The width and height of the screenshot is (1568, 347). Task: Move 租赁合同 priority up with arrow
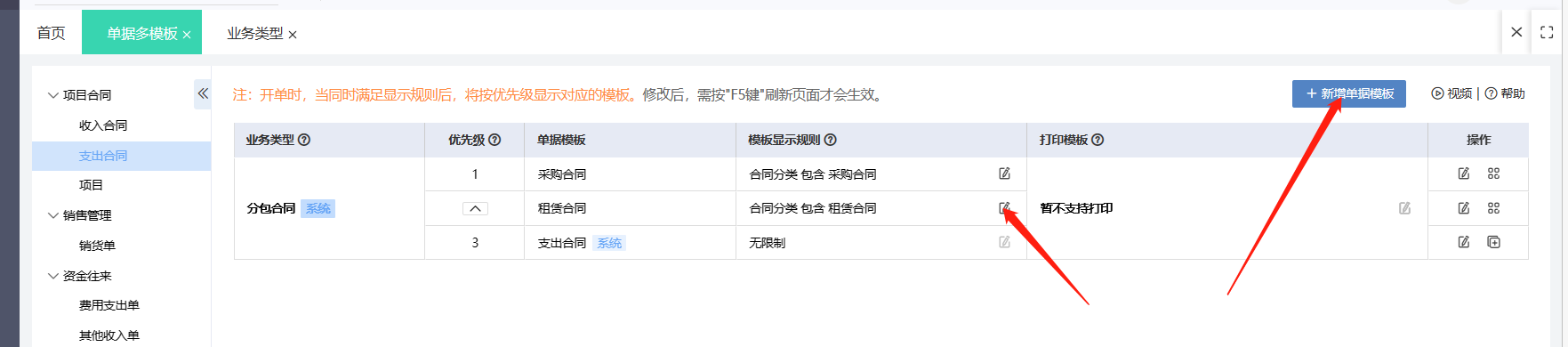click(x=475, y=208)
